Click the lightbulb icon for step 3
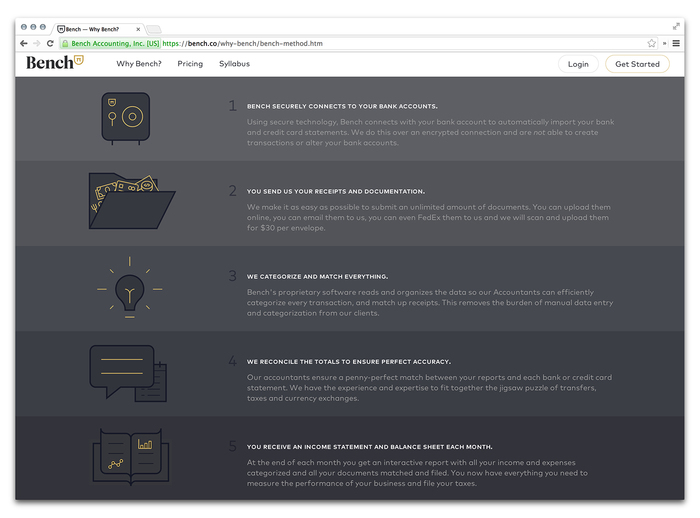The width and height of the screenshot is (700, 518). tap(129, 289)
